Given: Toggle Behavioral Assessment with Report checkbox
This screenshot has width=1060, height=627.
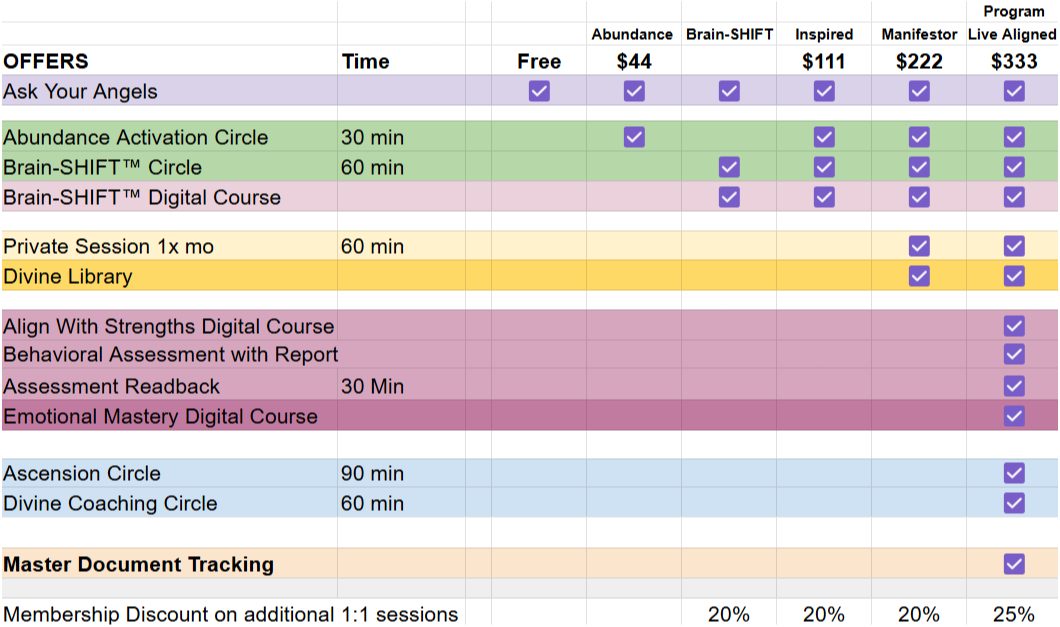Looking at the screenshot, I should click(x=1013, y=354).
